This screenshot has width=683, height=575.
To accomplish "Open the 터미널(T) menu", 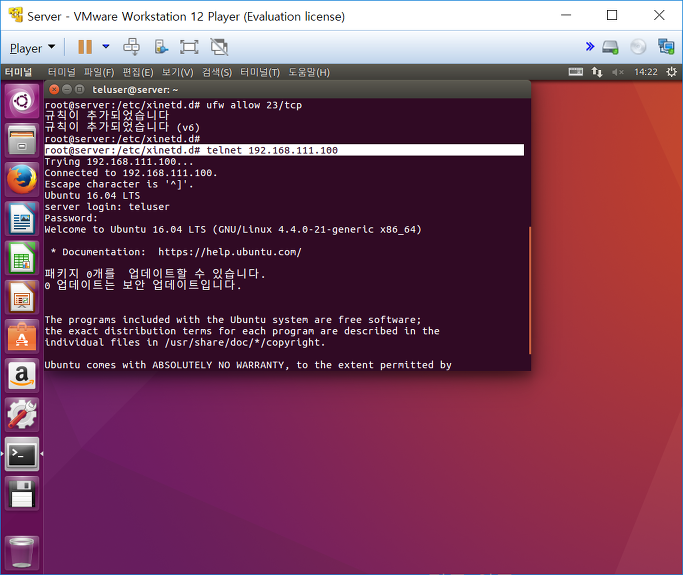I will [260, 72].
